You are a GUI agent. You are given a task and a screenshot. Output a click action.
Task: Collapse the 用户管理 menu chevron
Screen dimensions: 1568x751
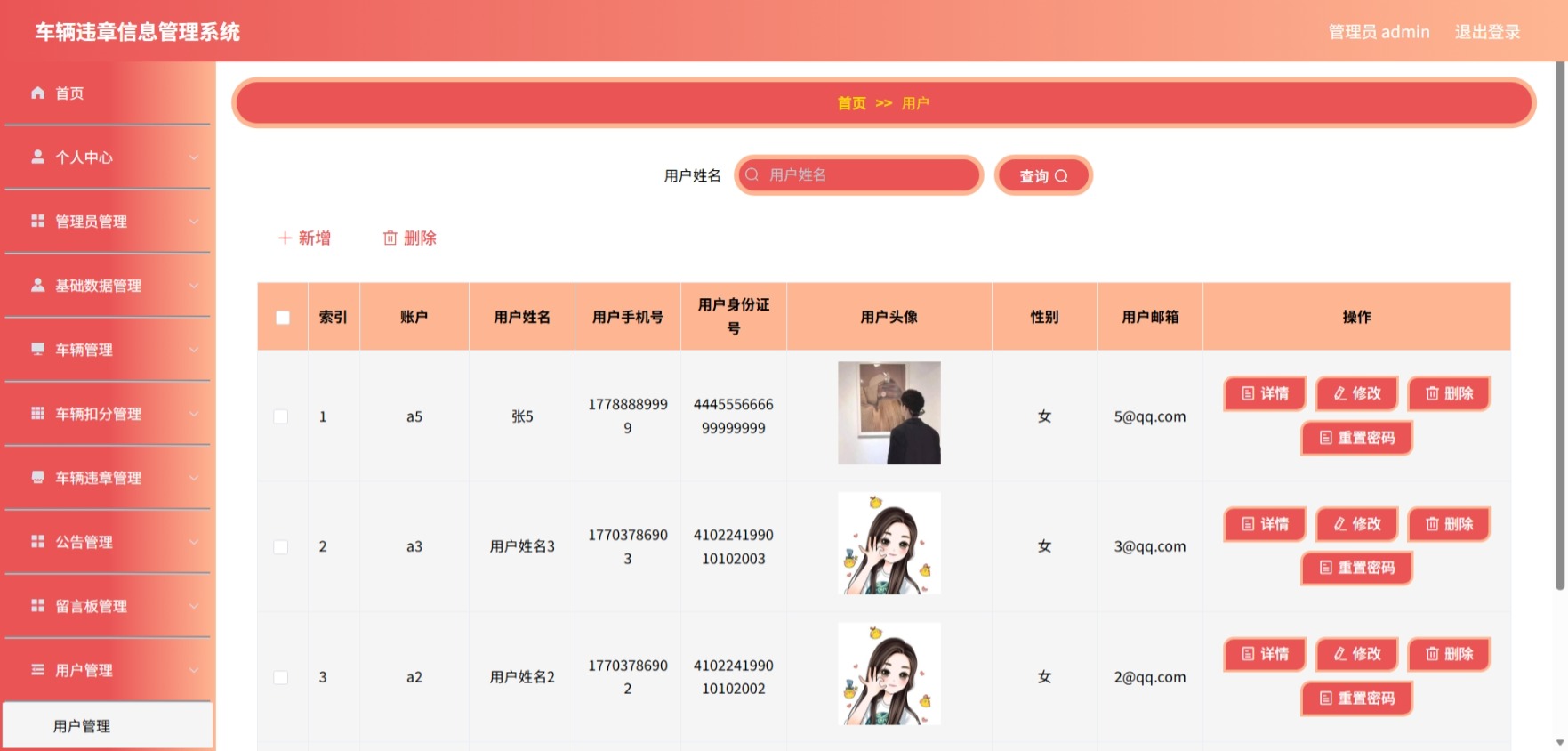194,670
